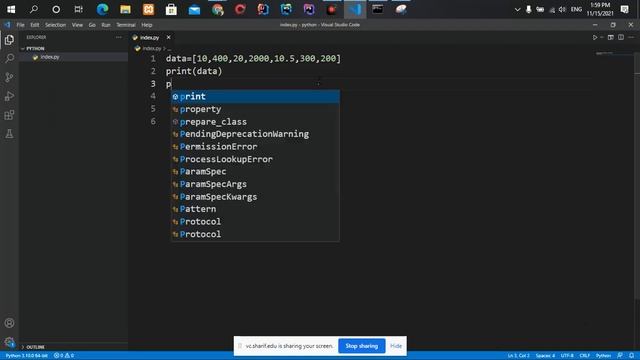This screenshot has width=640, height=360.
Task: Click the minimap code overview
Action: (x=604, y=53)
